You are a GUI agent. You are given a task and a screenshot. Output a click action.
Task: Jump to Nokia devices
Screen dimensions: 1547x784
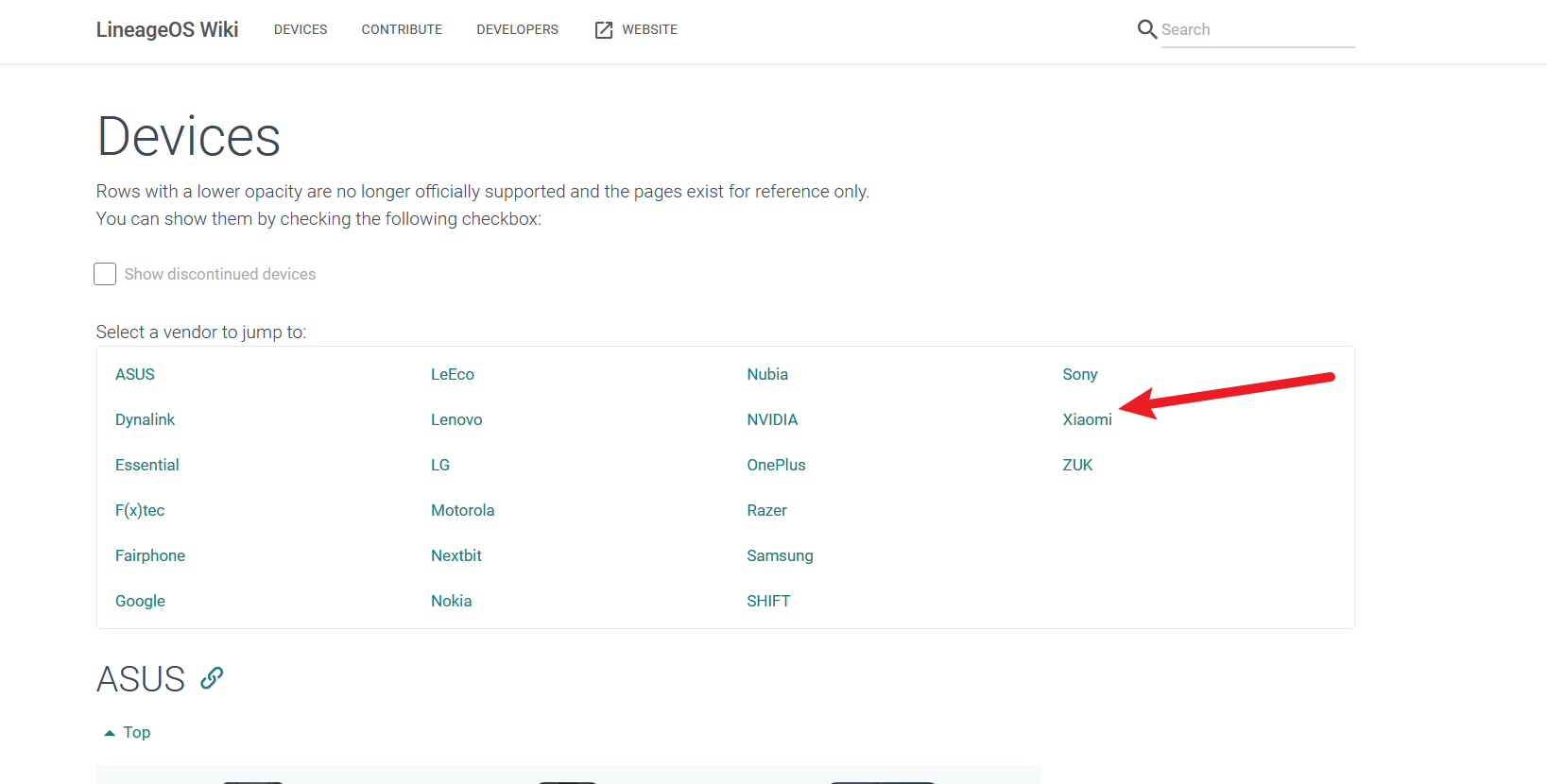pyautogui.click(x=452, y=601)
